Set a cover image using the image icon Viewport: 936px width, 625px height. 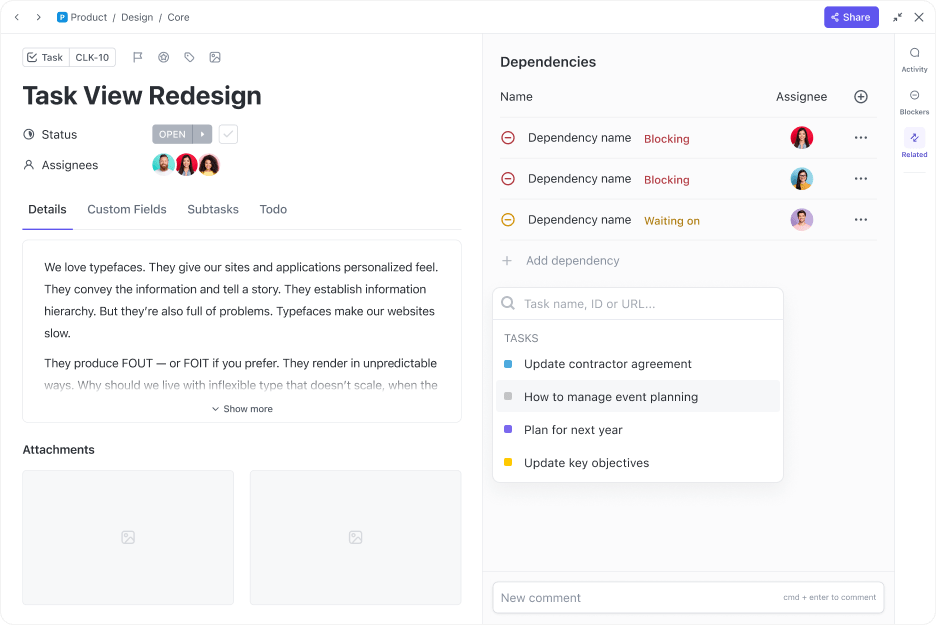215,57
